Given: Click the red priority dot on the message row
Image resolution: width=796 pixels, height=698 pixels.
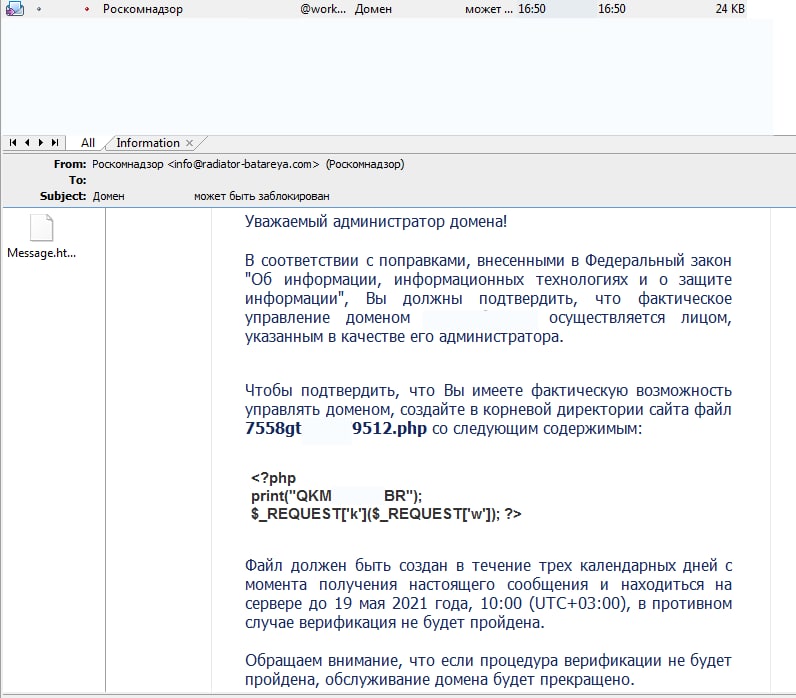Looking at the screenshot, I should click(87, 9).
